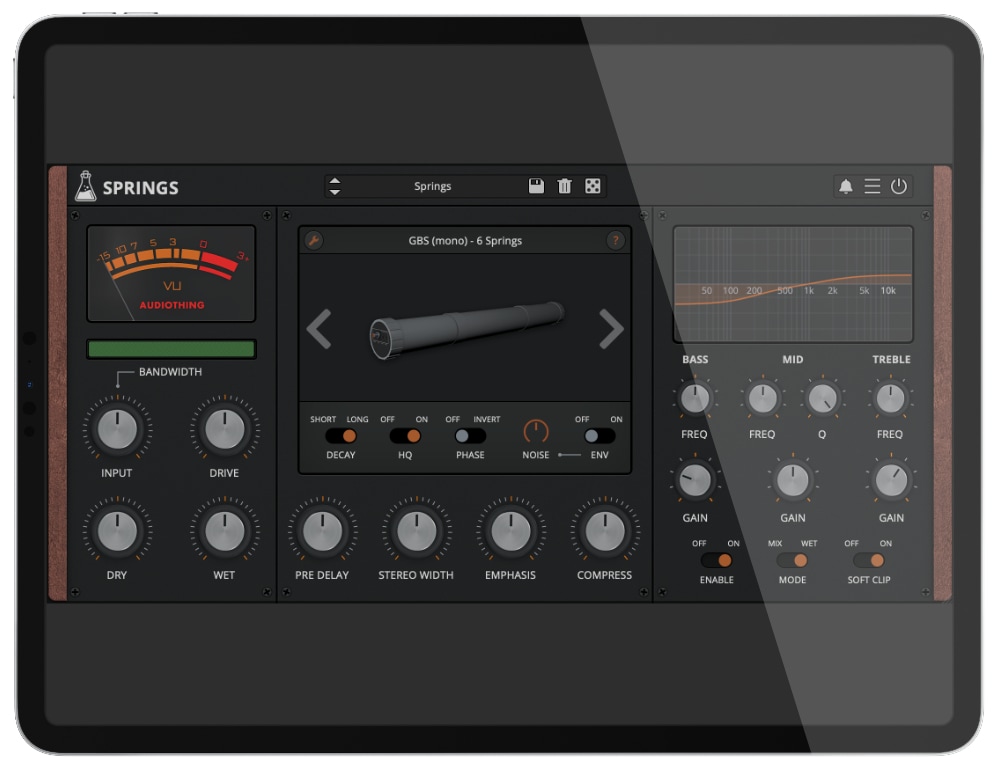Viewport: 1000px width, 767px height.
Task: Click the 'GBS (mono) - 6 Springs' title
Action: [465, 240]
